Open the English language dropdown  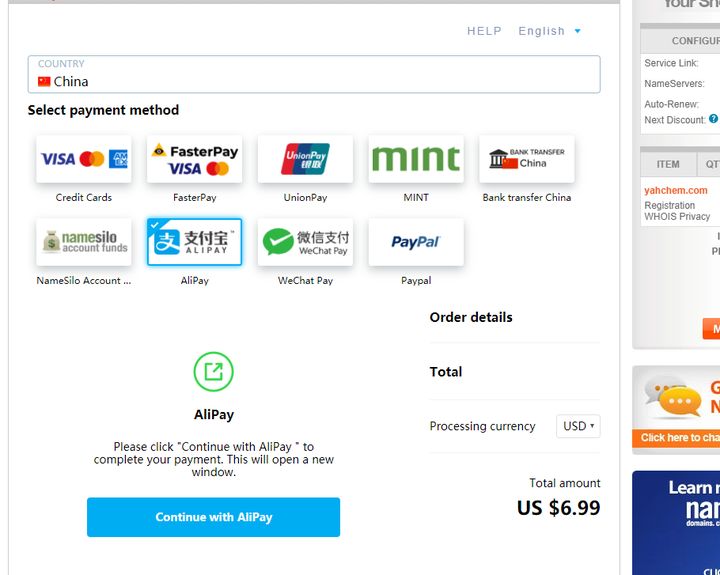click(x=550, y=31)
